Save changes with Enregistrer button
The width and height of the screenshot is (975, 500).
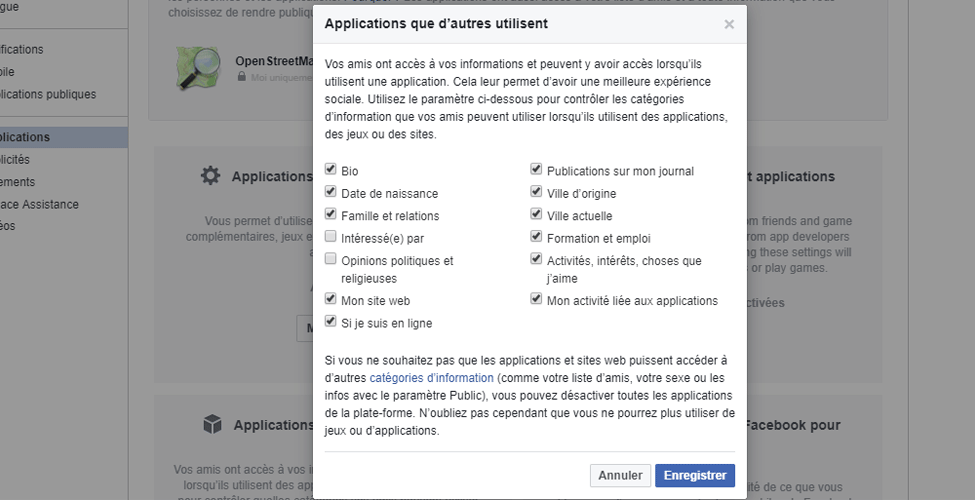click(x=695, y=475)
